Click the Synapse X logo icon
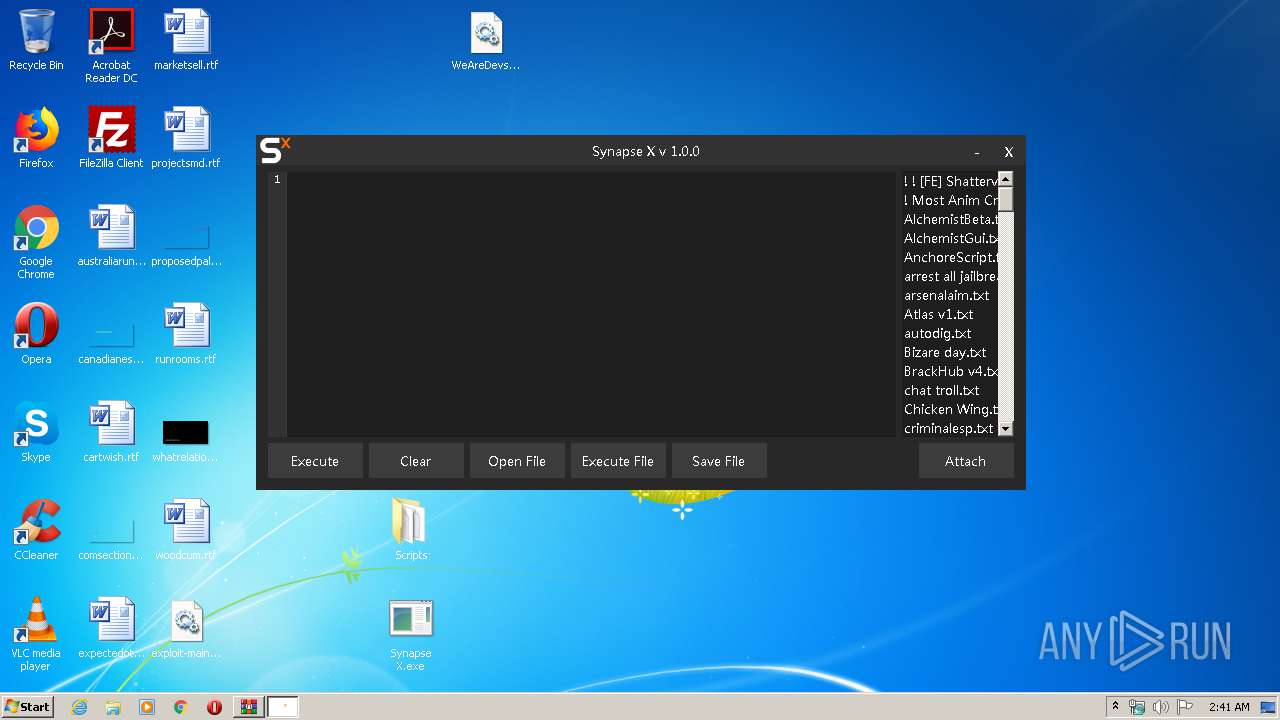Image resolution: width=1280 pixels, height=720 pixels. click(275, 151)
